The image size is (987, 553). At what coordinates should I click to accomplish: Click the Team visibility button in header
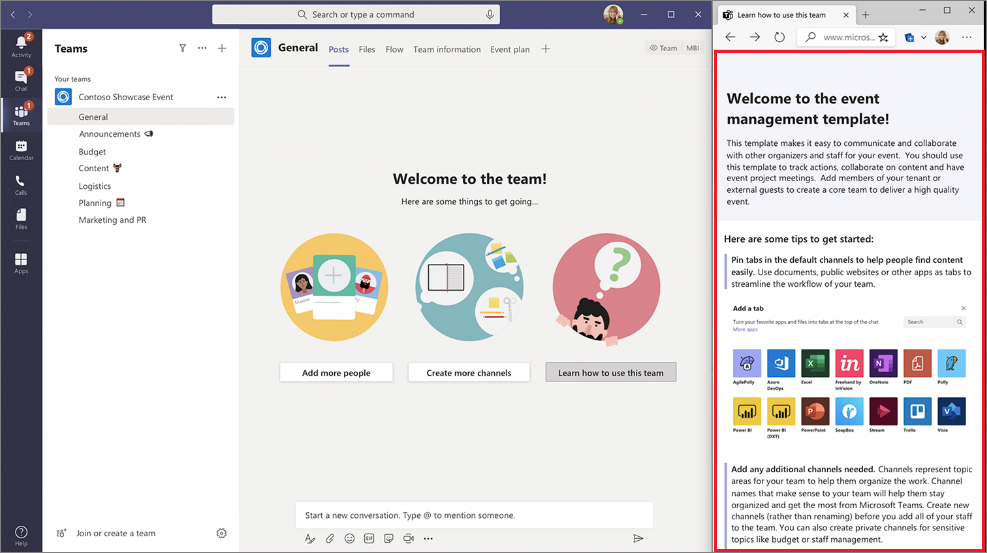[x=664, y=48]
